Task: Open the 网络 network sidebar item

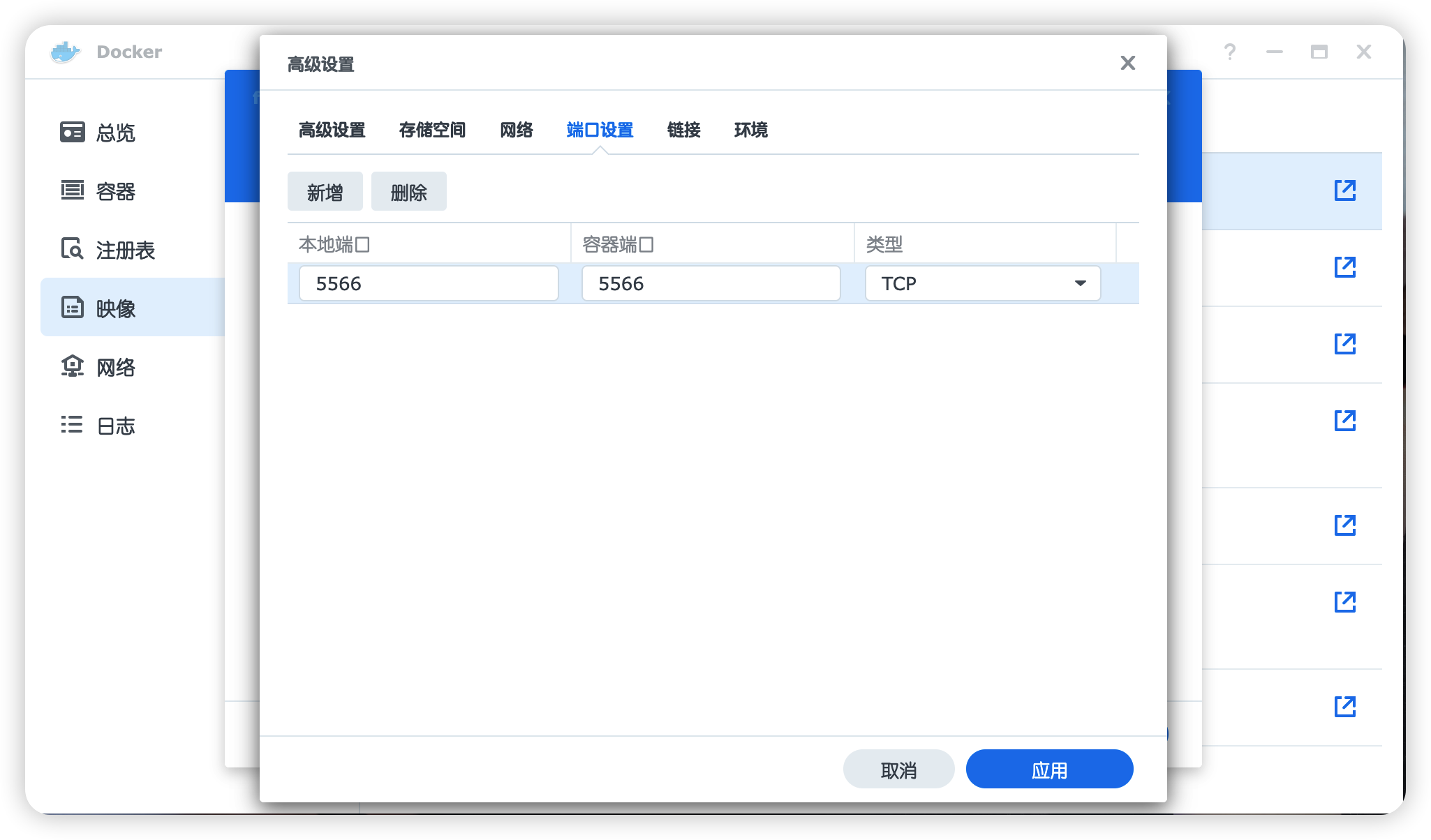Action: [x=133, y=367]
